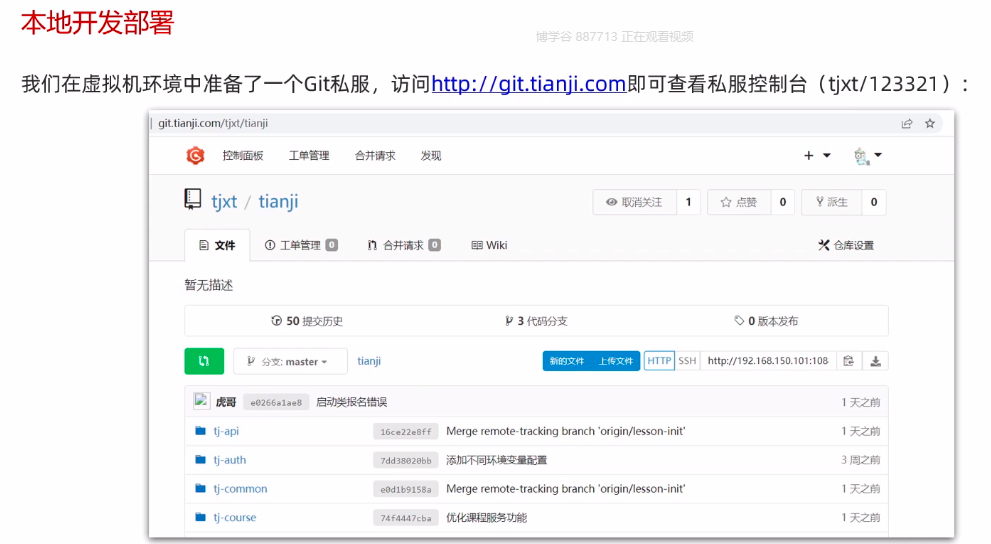Image resolution: width=991 pixels, height=544 pixels.
Task: Select the SSH clone option
Action: coord(687,361)
